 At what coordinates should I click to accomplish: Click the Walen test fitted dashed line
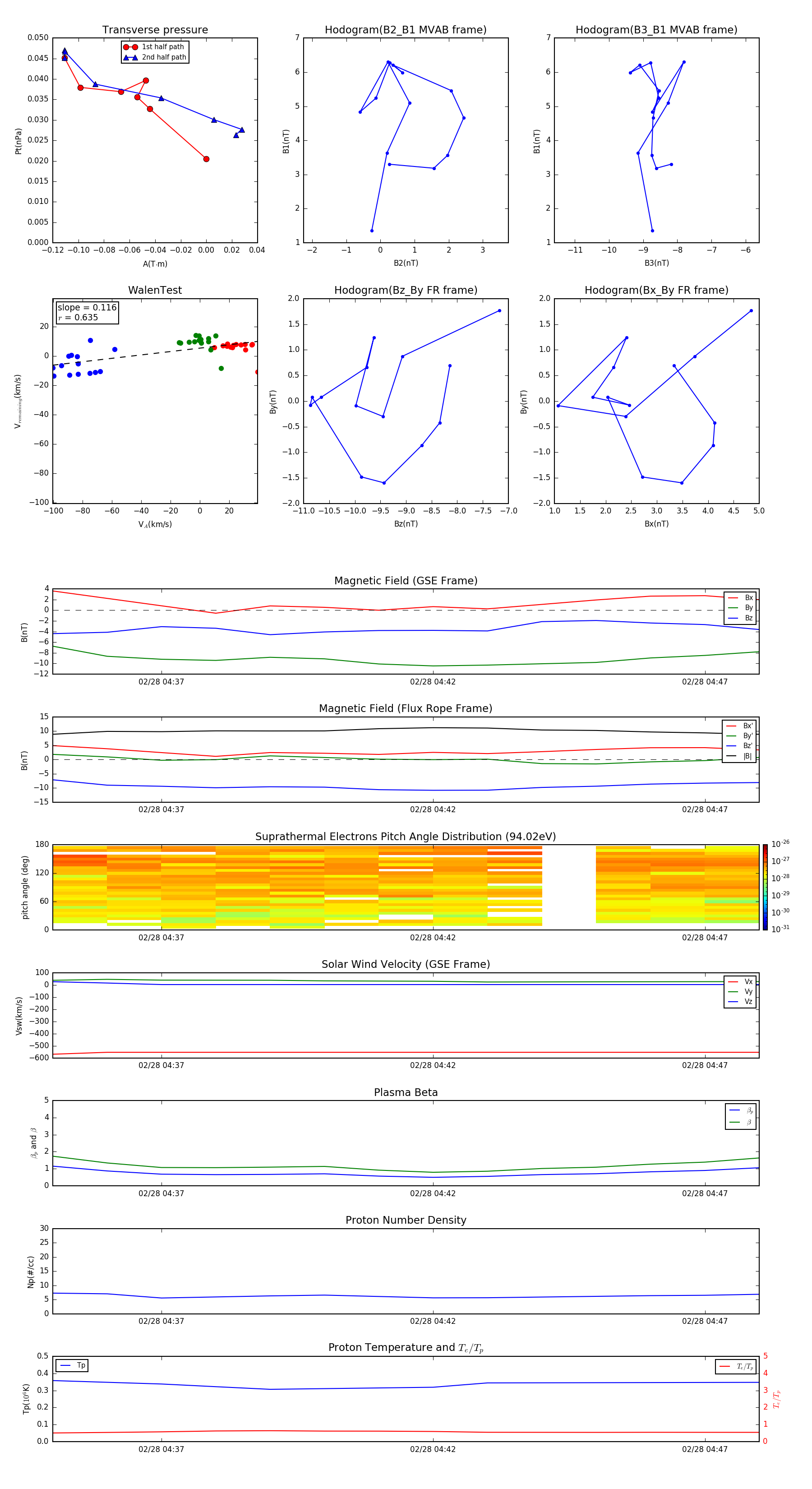pos(155,353)
